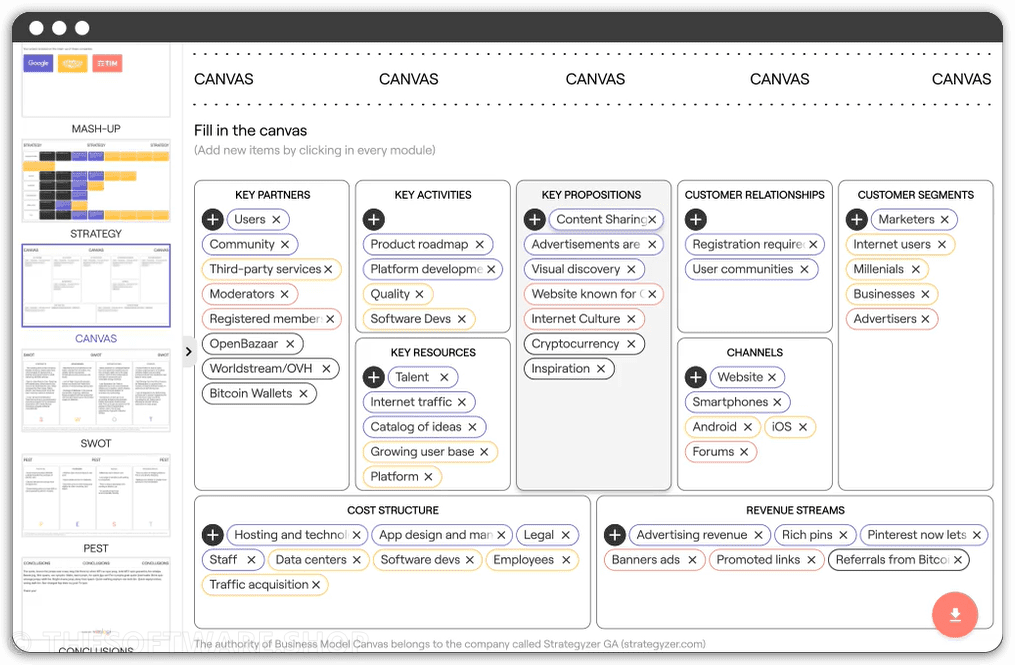Open the CONCLUSIONS slide thumbnail
Viewport: 1015px width, 665px height.
[96, 600]
